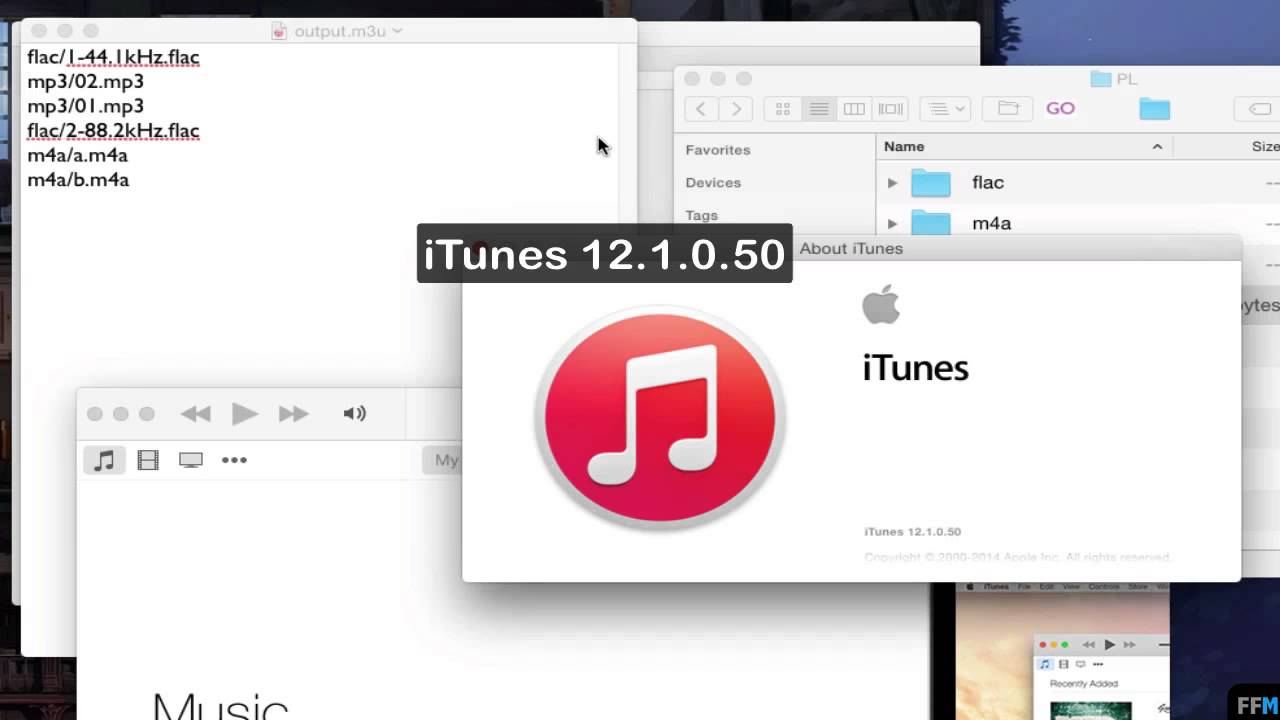
Task: Sort Finder list by Size column
Action: pos(1265,147)
